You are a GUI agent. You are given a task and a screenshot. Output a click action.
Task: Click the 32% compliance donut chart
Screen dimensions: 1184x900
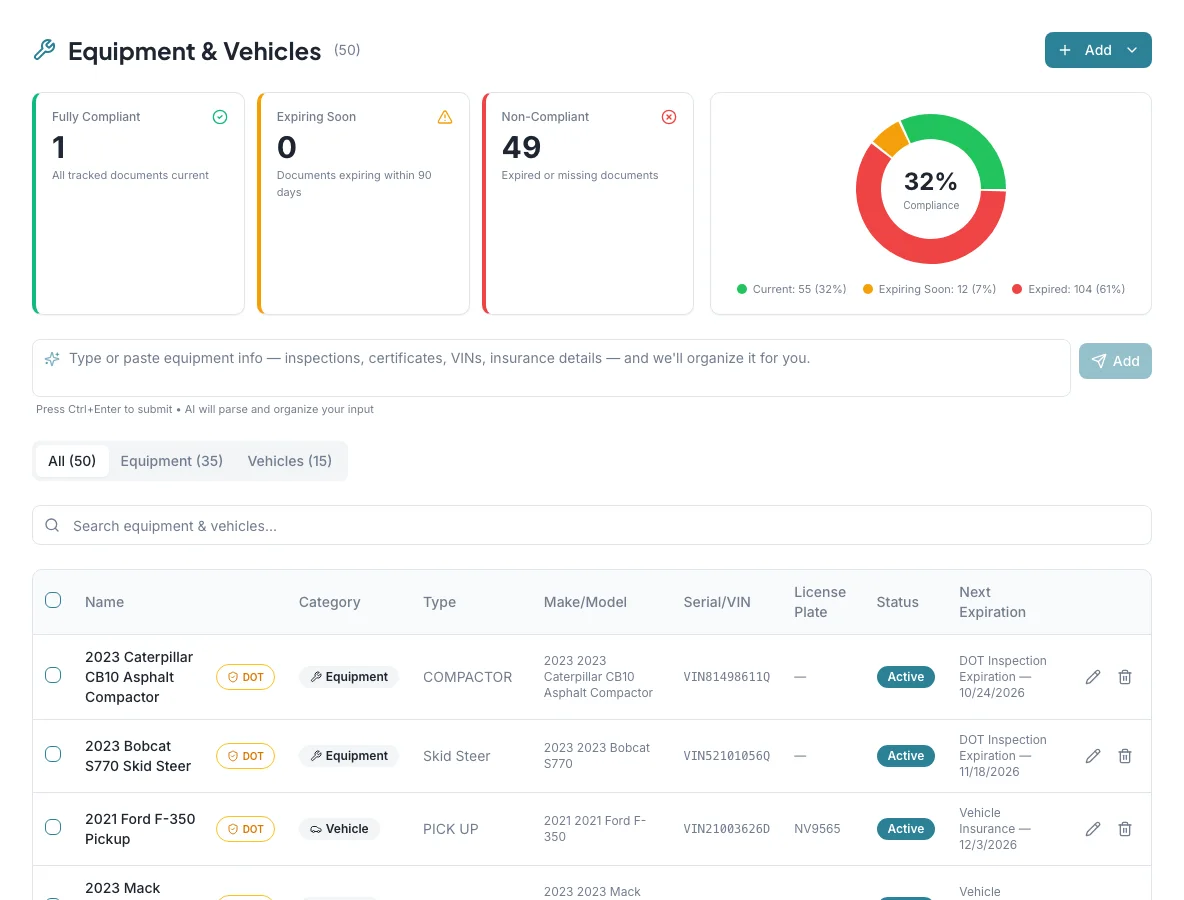click(x=930, y=189)
